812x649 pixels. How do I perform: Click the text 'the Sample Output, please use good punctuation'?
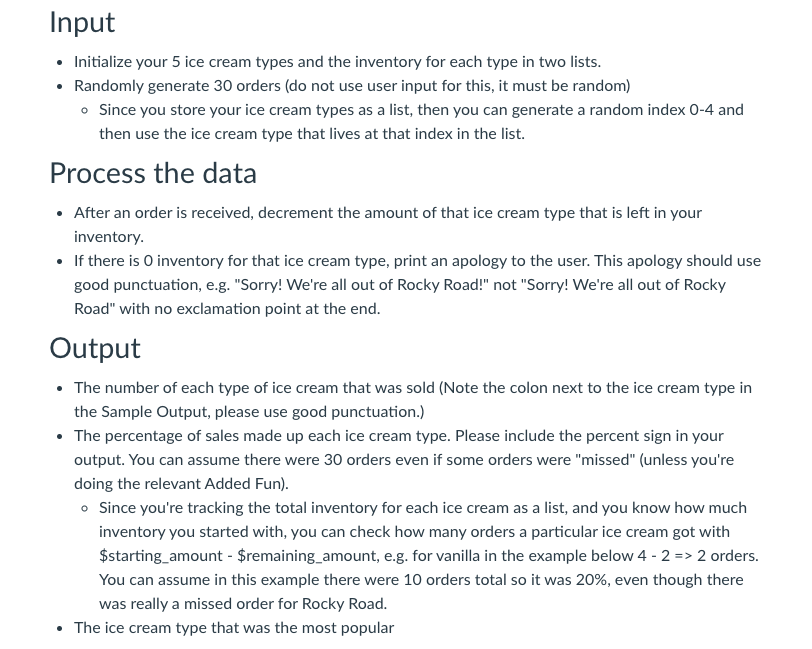click(249, 412)
